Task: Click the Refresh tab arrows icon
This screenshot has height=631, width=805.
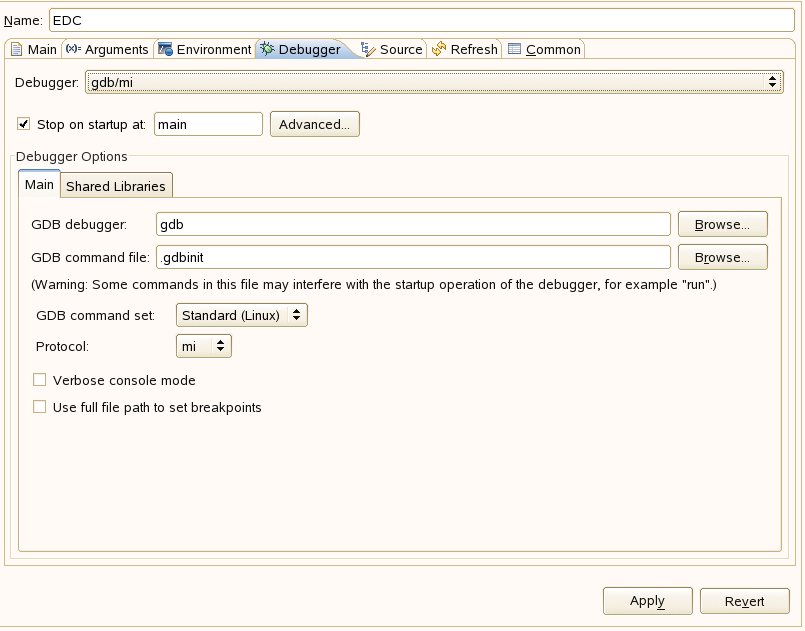Action: (x=439, y=49)
